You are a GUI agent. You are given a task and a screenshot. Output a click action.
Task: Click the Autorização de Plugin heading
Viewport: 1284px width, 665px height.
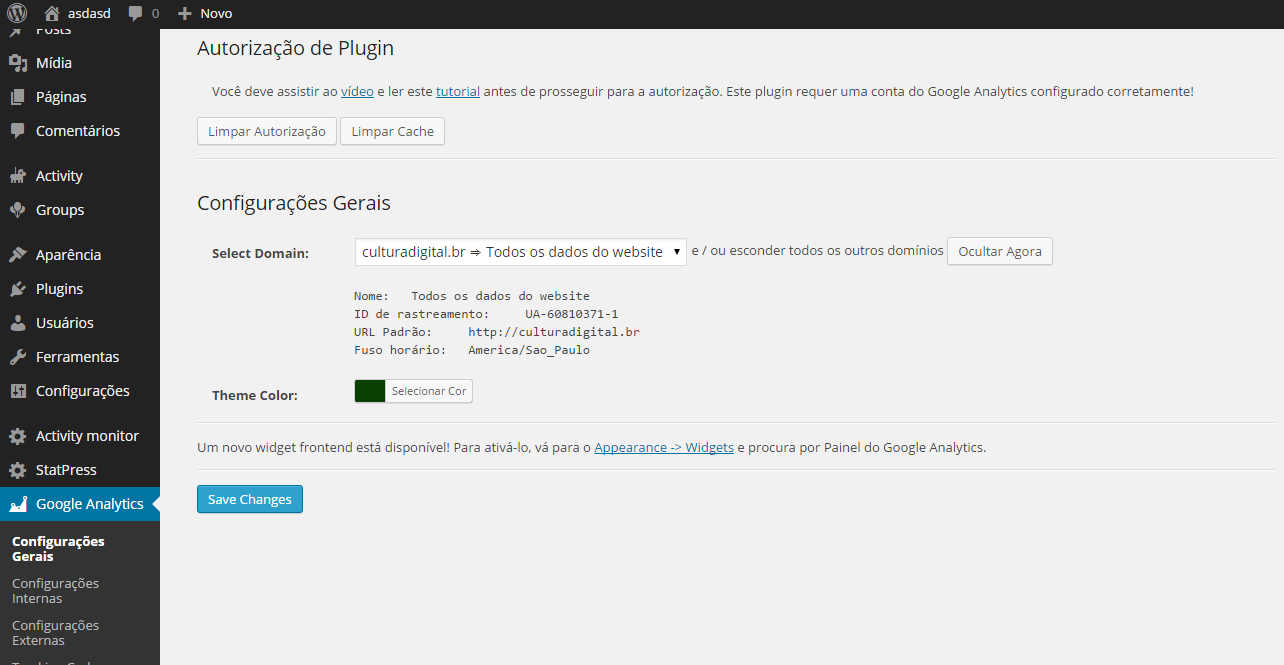[x=296, y=48]
